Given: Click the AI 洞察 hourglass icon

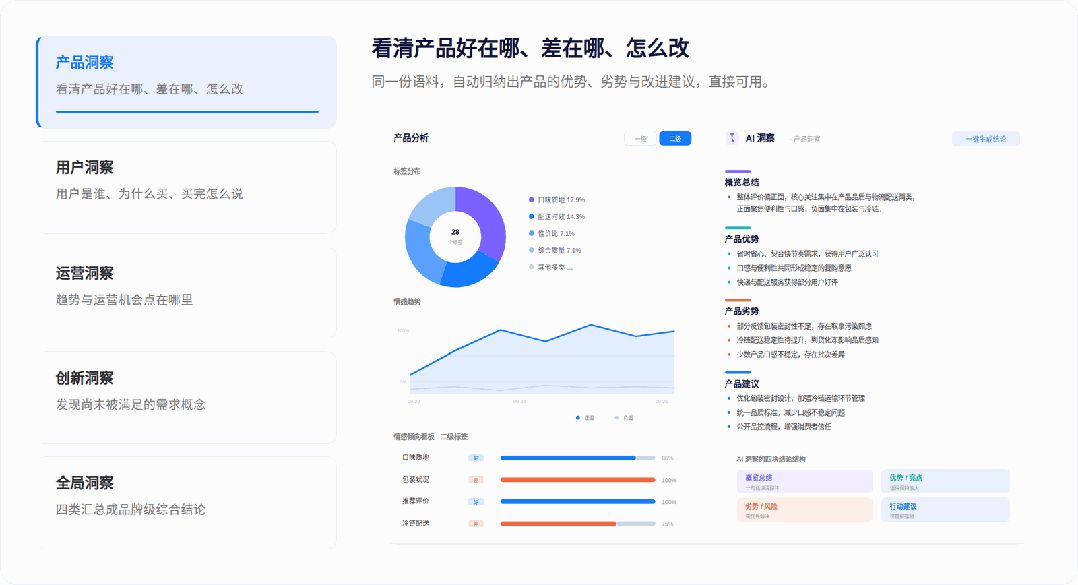Looking at the screenshot, I should tap(732, 137).
